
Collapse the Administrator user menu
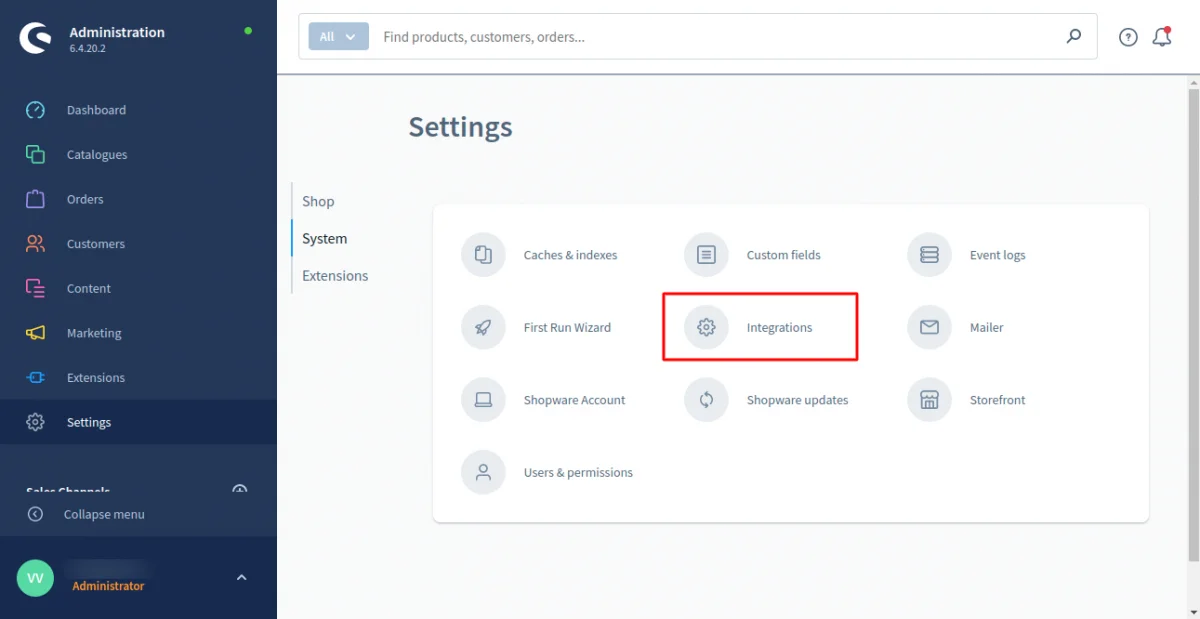click(241, 578)
